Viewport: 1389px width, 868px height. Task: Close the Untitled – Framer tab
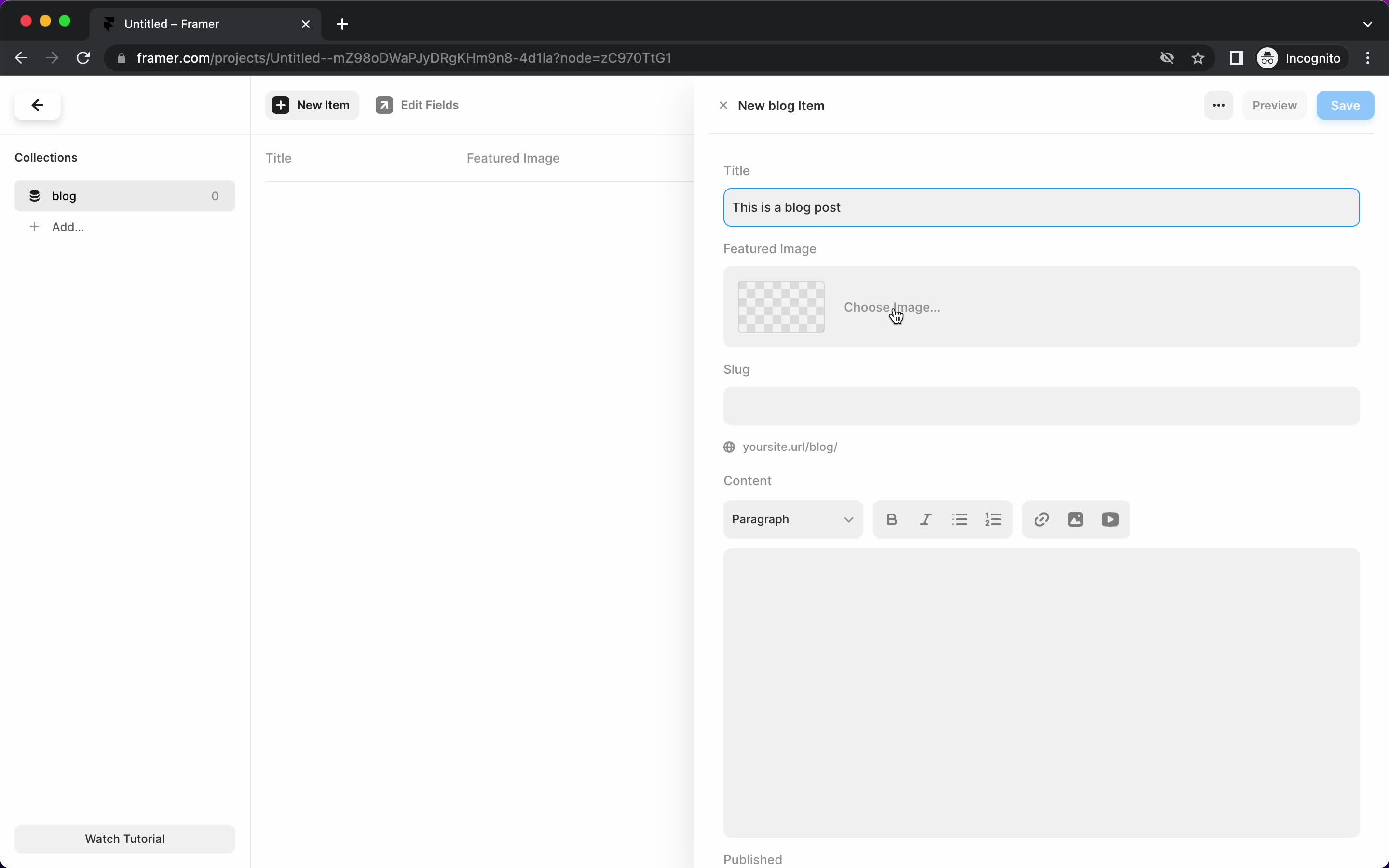[x=305, y=24]
